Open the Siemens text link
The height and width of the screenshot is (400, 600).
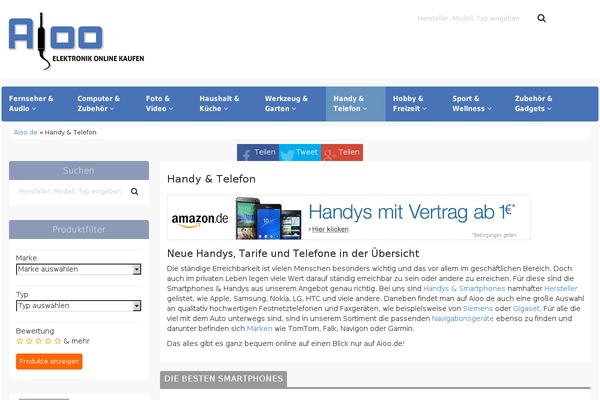(x=478, y=309)
